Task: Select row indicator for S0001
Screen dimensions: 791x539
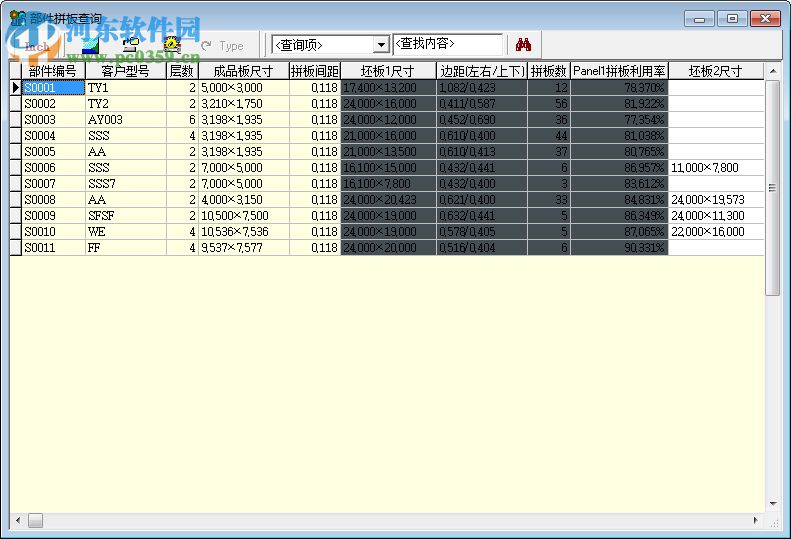Action: [x=16, y=87]
